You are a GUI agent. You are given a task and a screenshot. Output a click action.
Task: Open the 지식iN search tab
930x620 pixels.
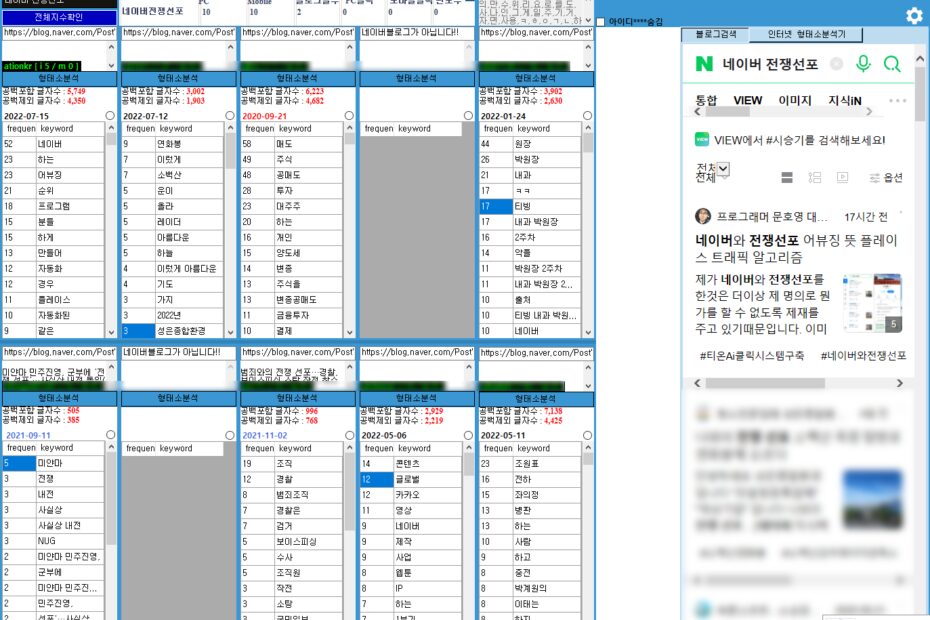[845, 100]
